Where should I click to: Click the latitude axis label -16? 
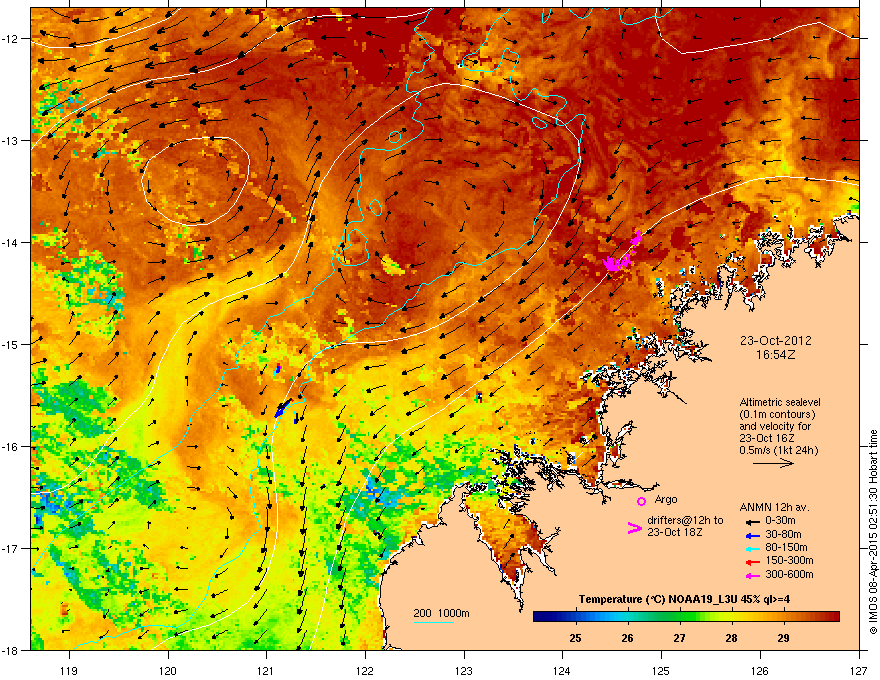(10, 447)
